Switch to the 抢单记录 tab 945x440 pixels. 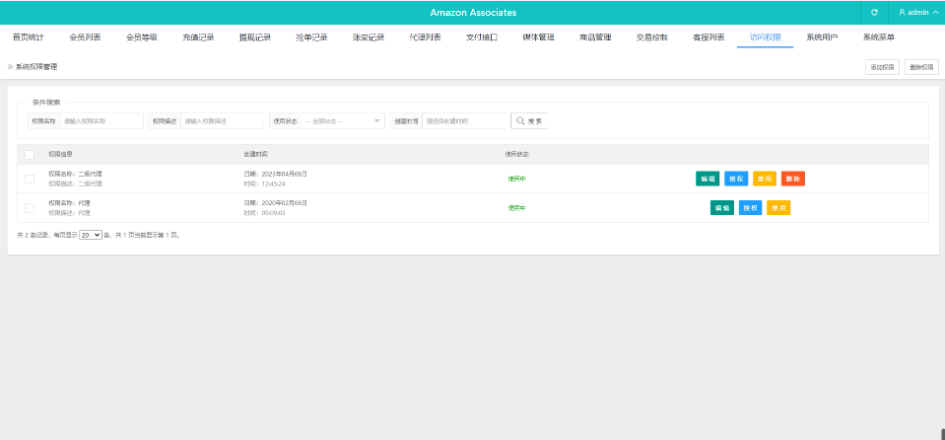point(312,37)
